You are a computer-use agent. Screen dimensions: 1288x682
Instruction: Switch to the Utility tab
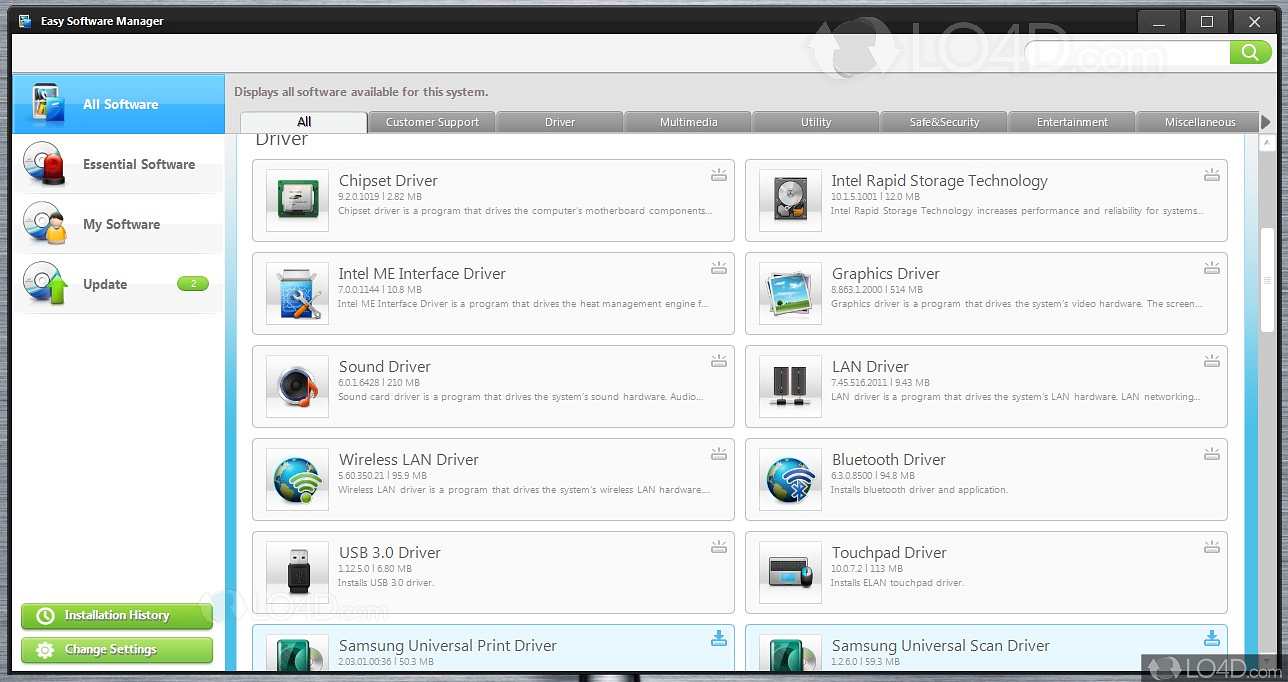click(816, 122)
